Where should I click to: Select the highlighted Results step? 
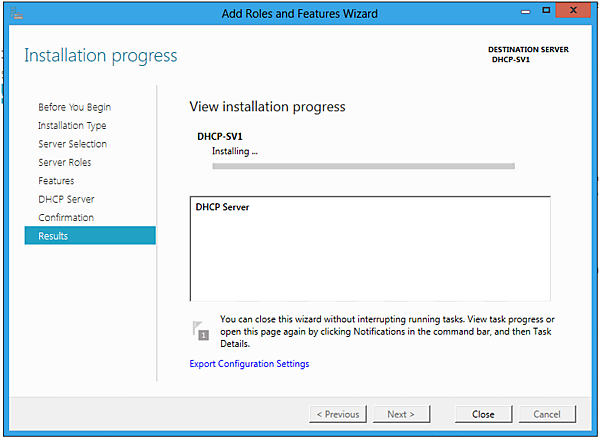click(53, 236)
